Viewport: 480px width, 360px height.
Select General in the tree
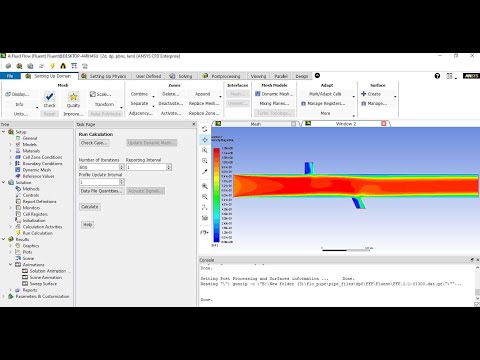coord(30,138)
